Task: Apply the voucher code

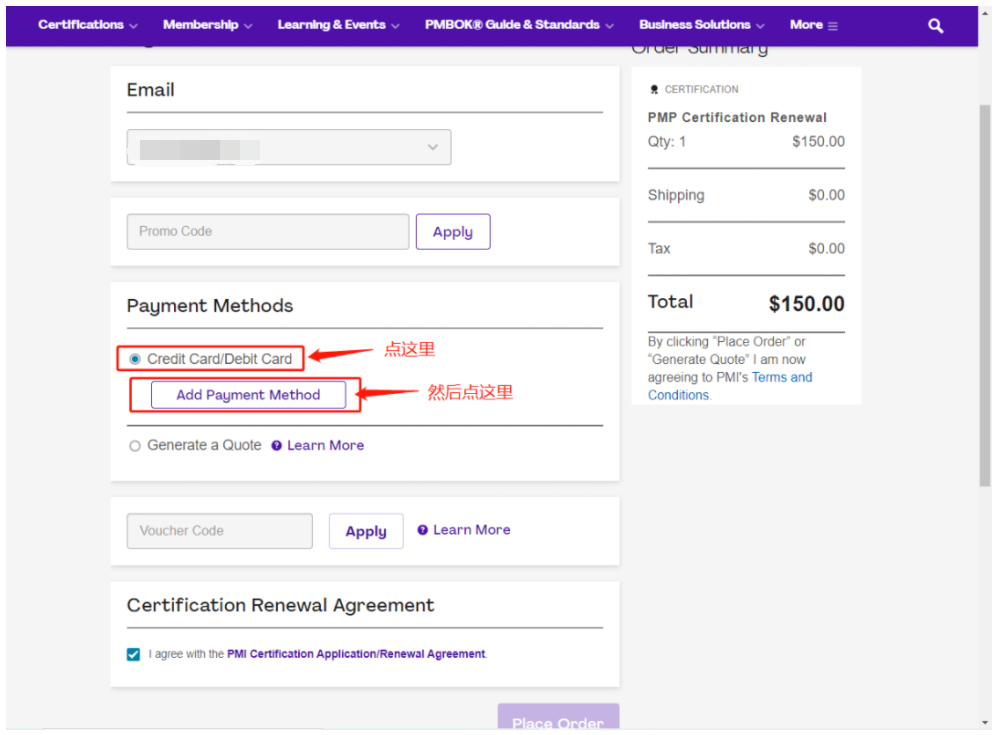Action: tap(366, 531)
